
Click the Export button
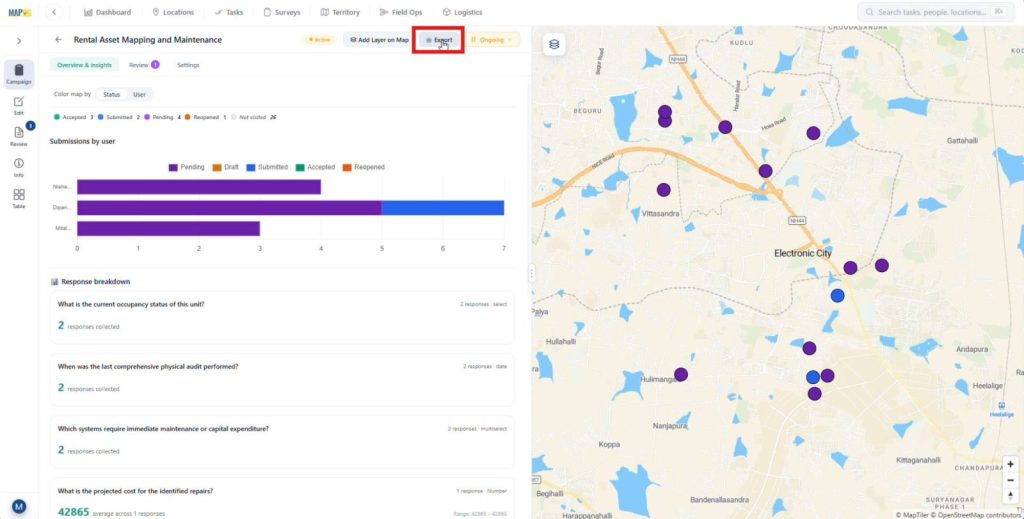coord(438,40)
